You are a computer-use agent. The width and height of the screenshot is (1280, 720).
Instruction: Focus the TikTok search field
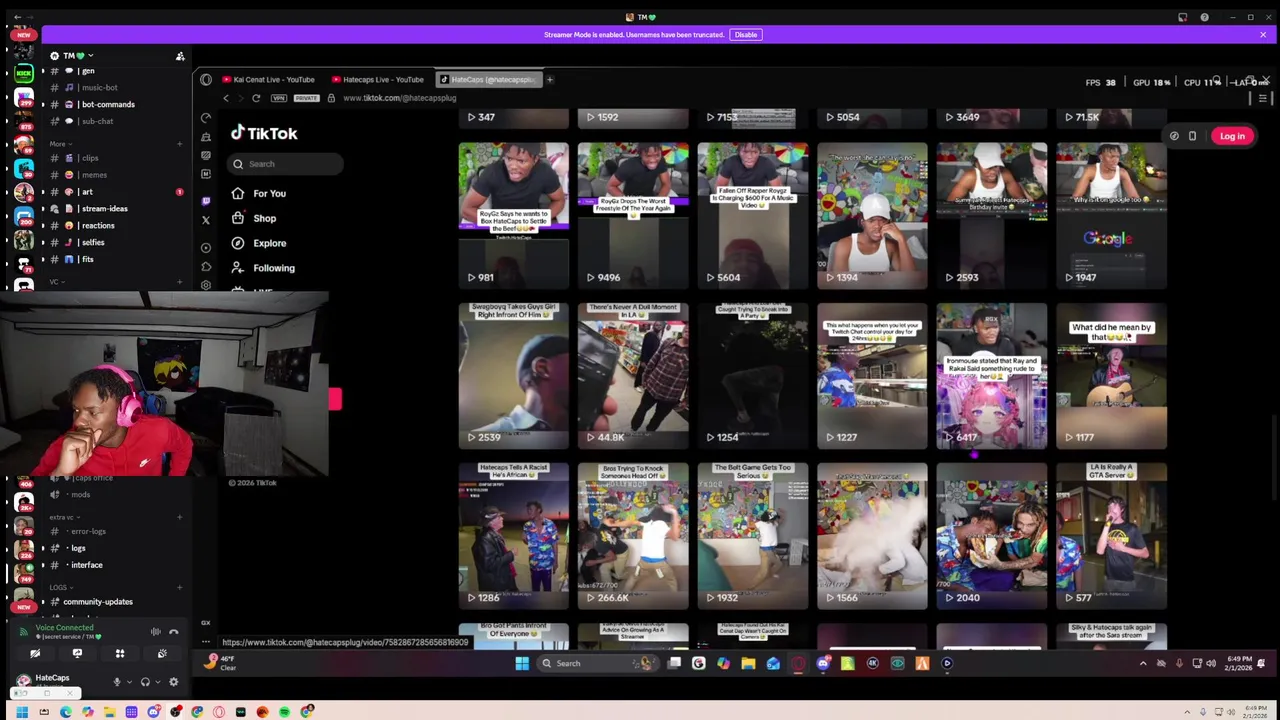pyautogui.click(x=287, y=164)
